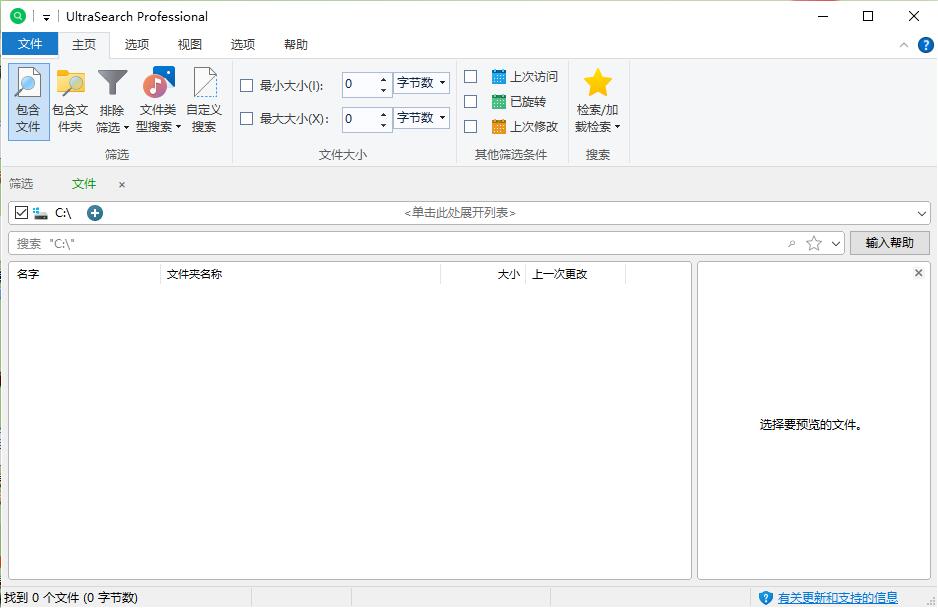This screenshot has height=608, width=938.
Task: Collapse the ribbon with the caret
Action: [904, 45]
